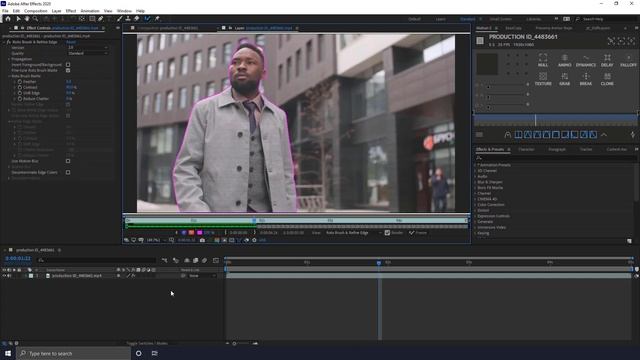Select the Rectangle shape tool
The height and width of the screenshot is (360, 640).
click(x=92, y=19)
